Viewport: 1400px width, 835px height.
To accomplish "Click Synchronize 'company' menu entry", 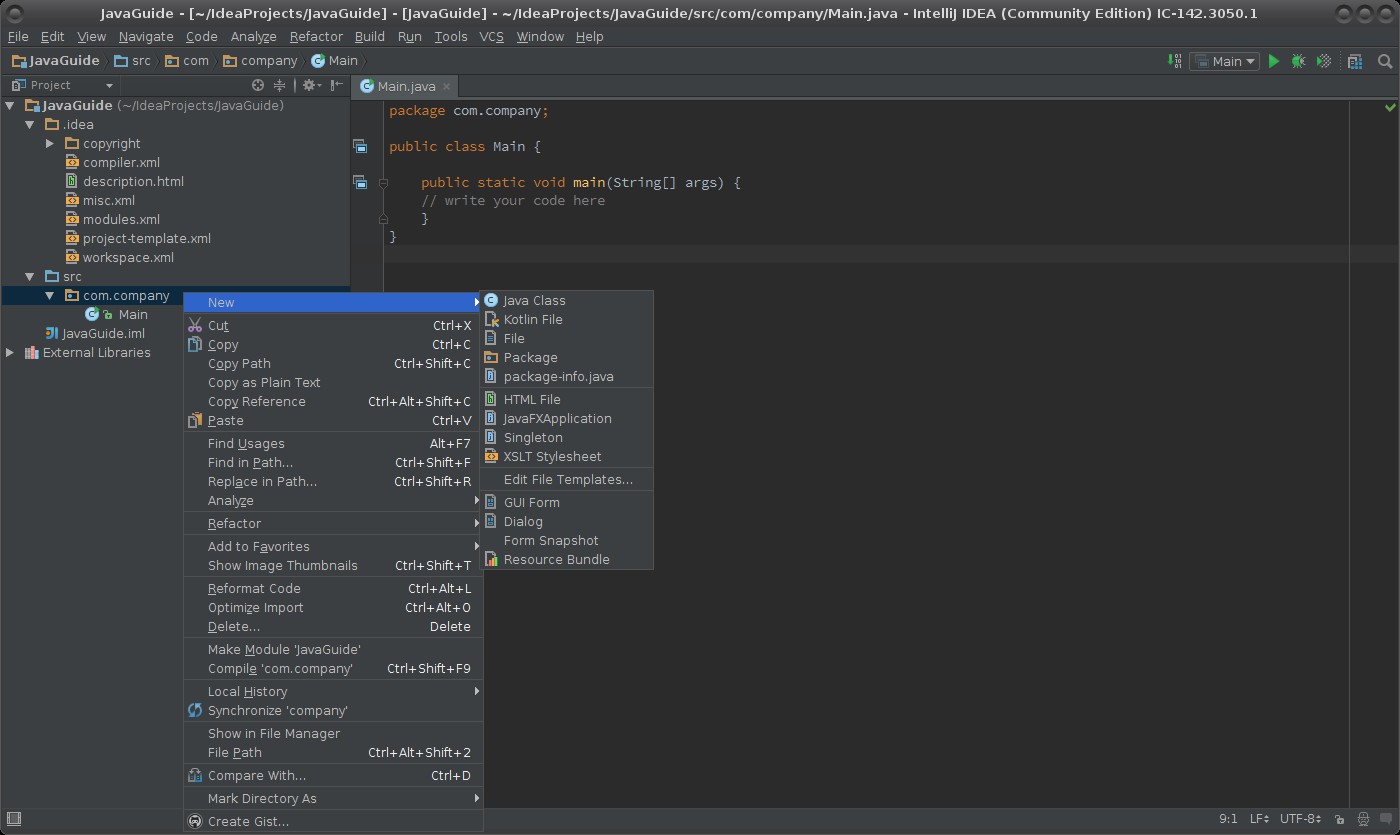I will coord(333,710).
